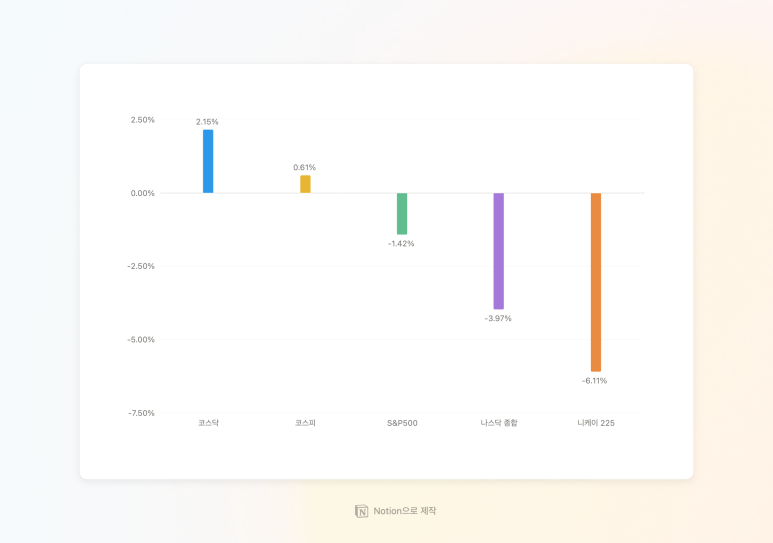
Task: Click the -1.42% value label
Action: (401, 244)
